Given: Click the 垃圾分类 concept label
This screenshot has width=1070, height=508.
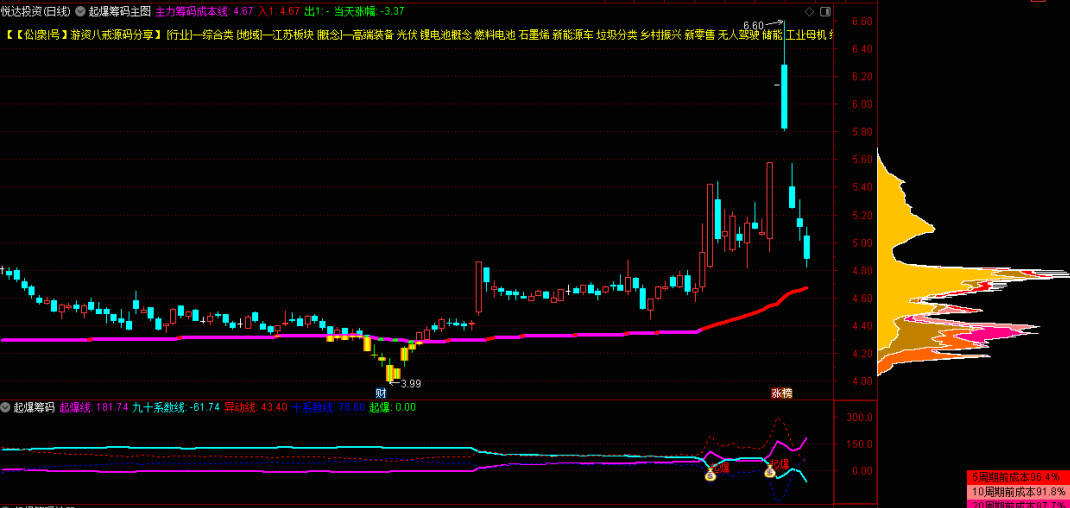Looking at the screenshot, I should point(617,35).
